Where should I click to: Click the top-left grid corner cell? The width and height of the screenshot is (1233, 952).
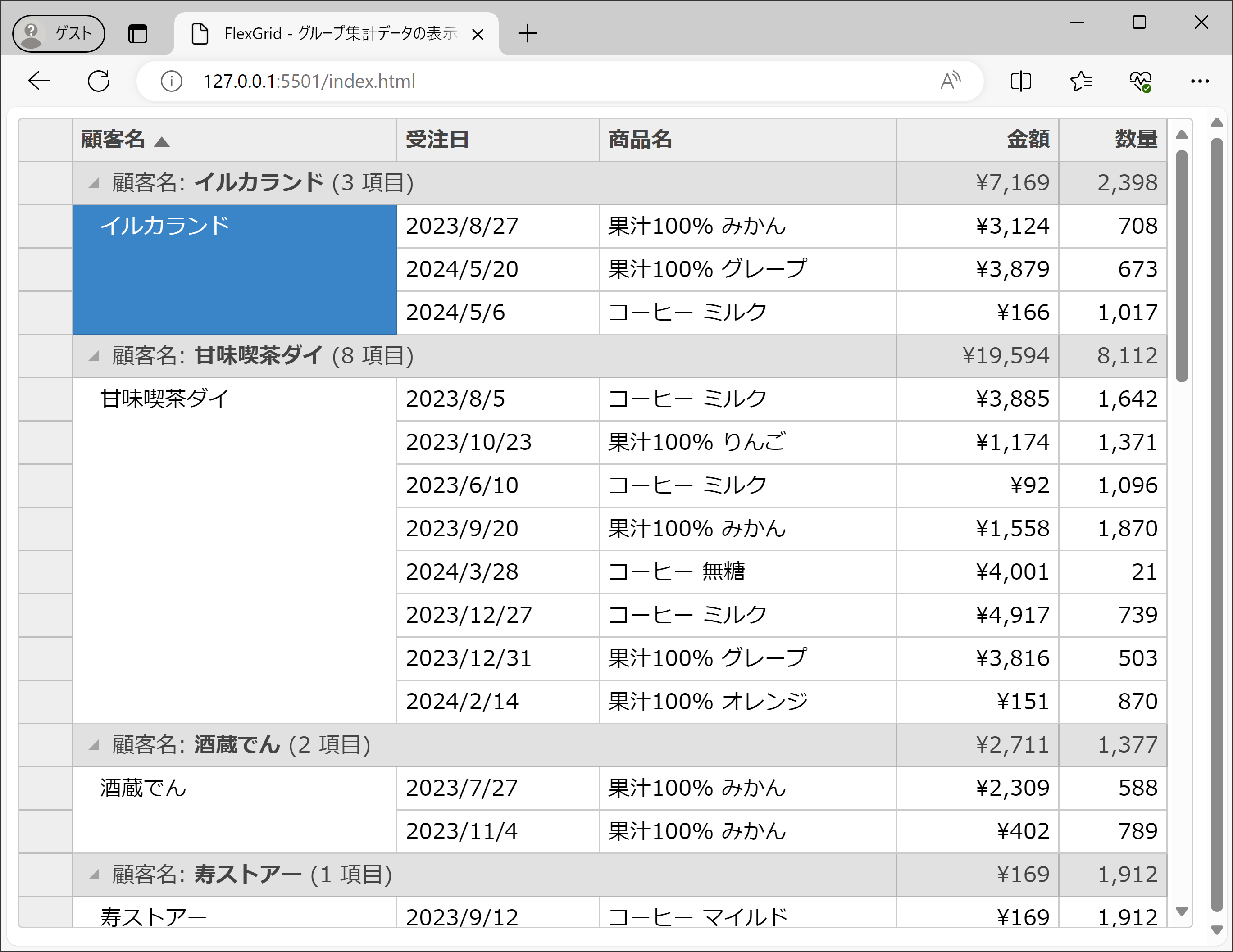click(45, 140)
